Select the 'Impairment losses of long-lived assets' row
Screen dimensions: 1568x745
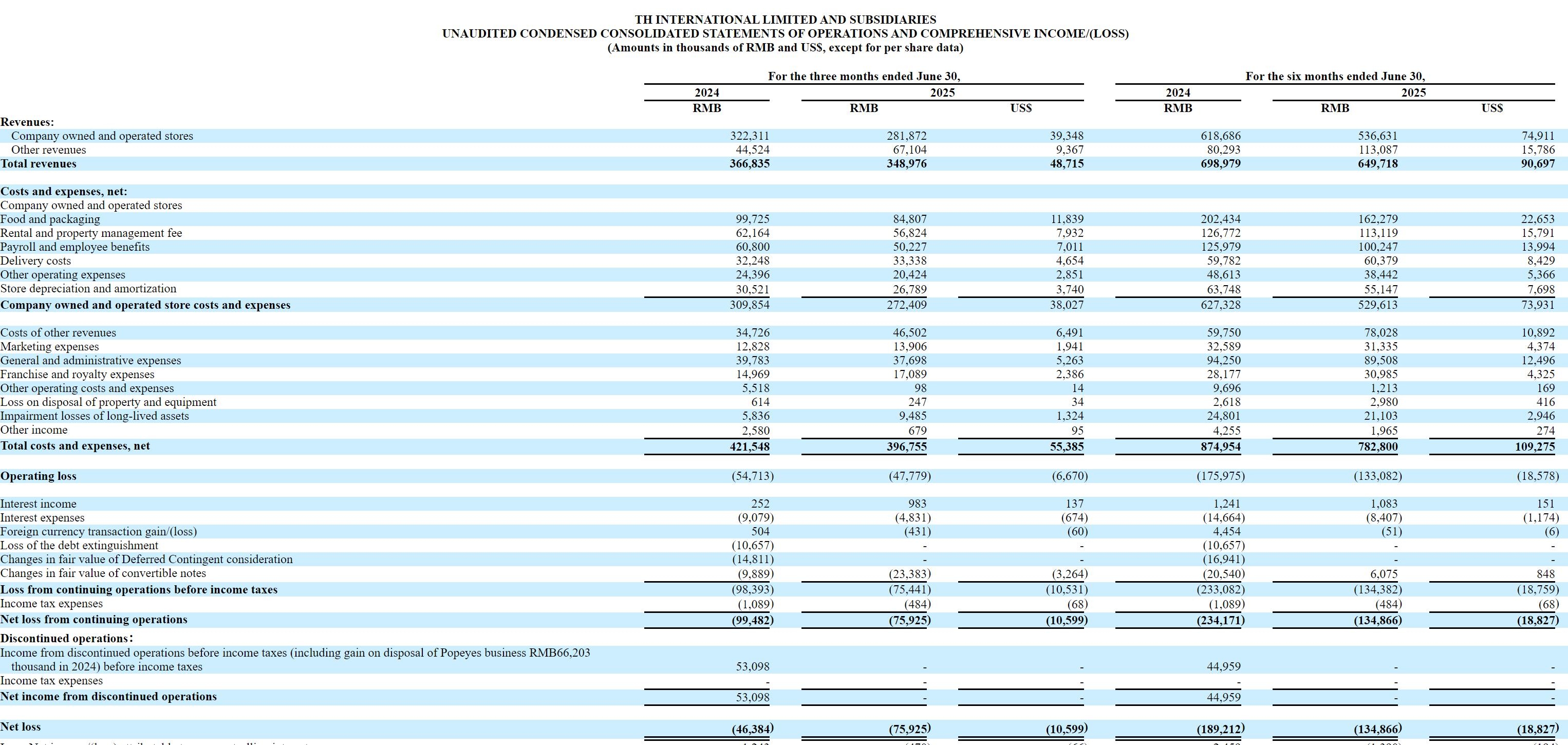[x=95, y=416]
